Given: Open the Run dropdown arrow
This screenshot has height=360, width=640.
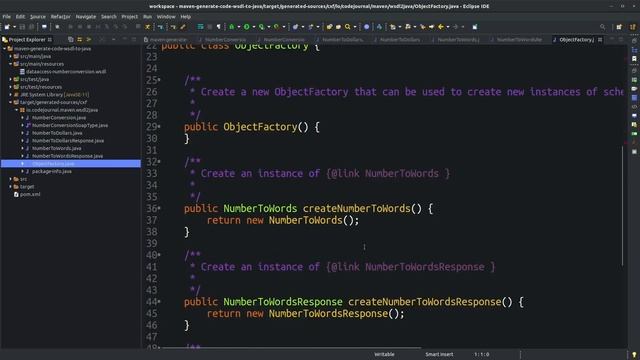Looking at the screenshot, I should pos(254,27).
